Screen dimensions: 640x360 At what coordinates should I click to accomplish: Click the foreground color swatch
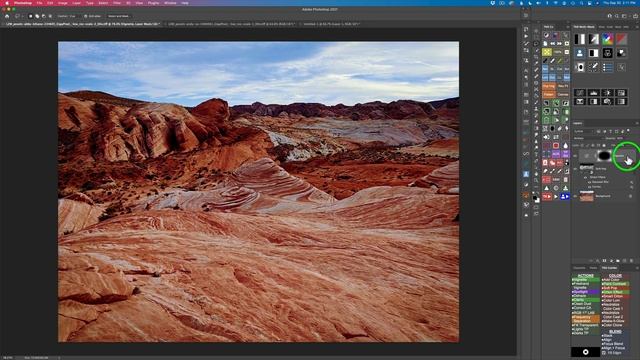[535, 198]
